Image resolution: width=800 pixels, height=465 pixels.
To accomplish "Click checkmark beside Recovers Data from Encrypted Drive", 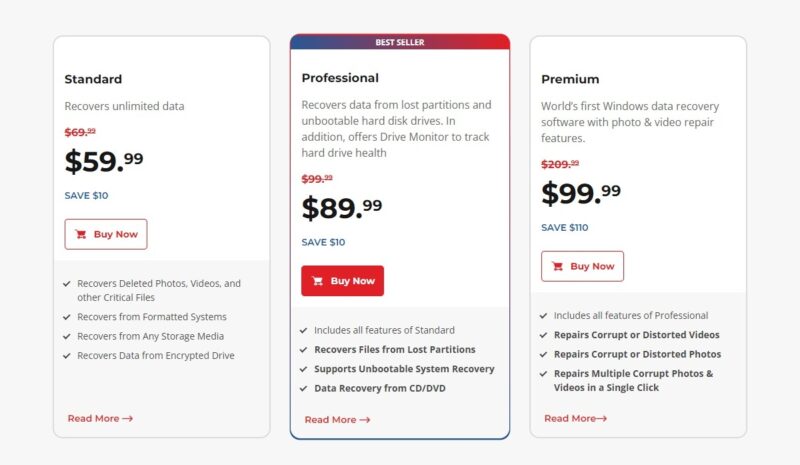I will (x=67, y=355).
